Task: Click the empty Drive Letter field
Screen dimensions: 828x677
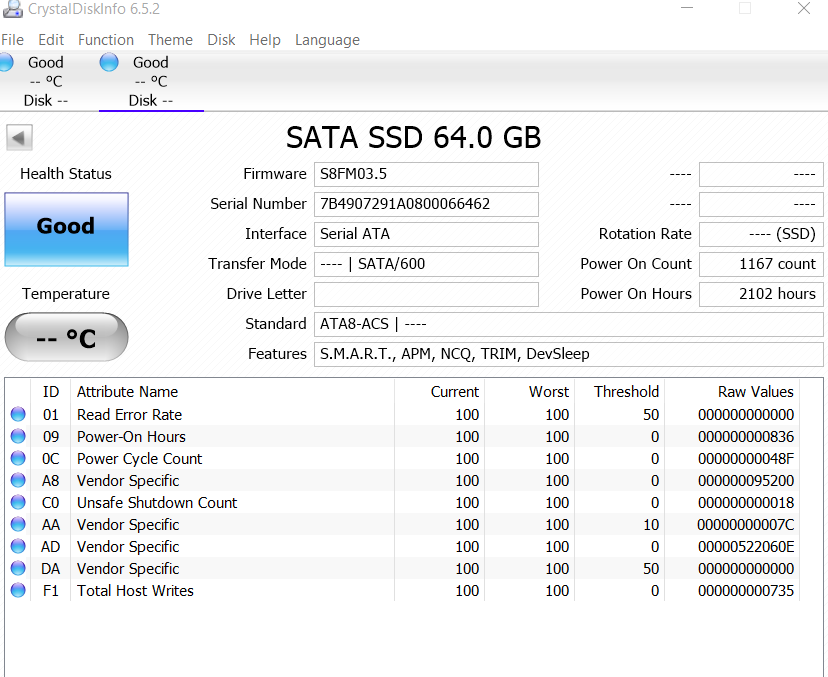Action: click(x=426, y=294)
